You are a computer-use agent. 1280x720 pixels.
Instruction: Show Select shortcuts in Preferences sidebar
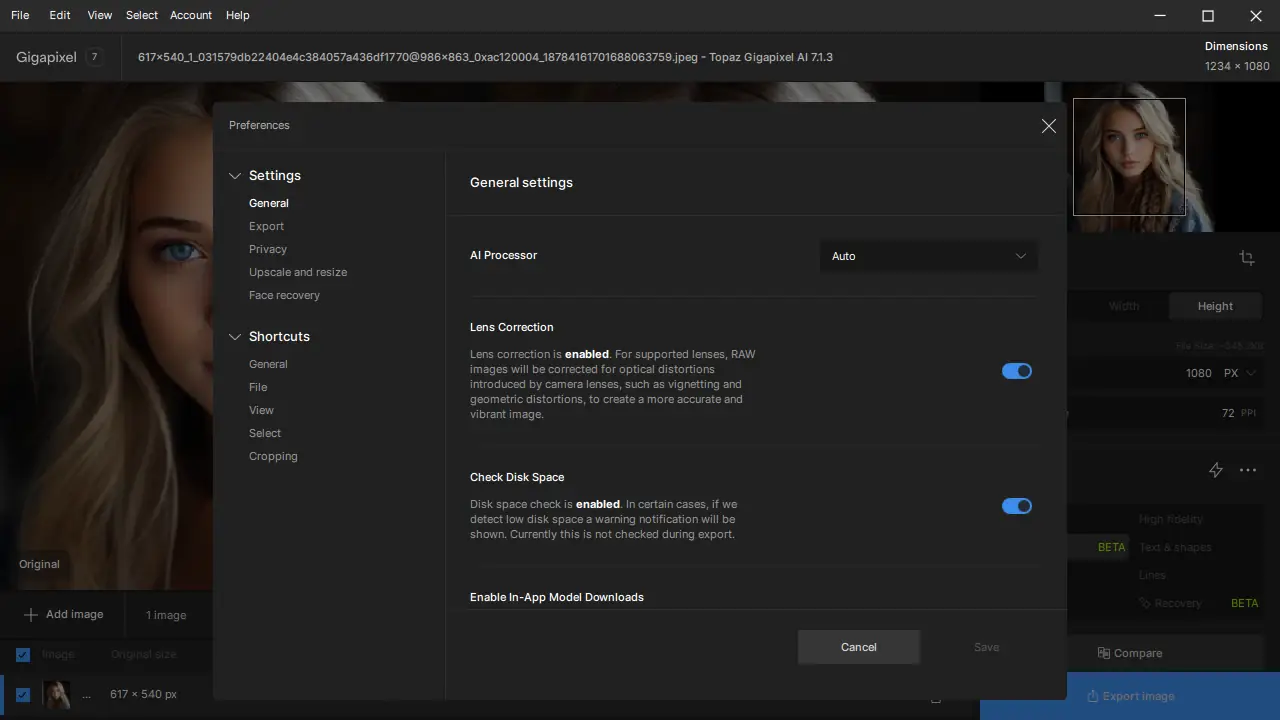[x=265, y=433]
